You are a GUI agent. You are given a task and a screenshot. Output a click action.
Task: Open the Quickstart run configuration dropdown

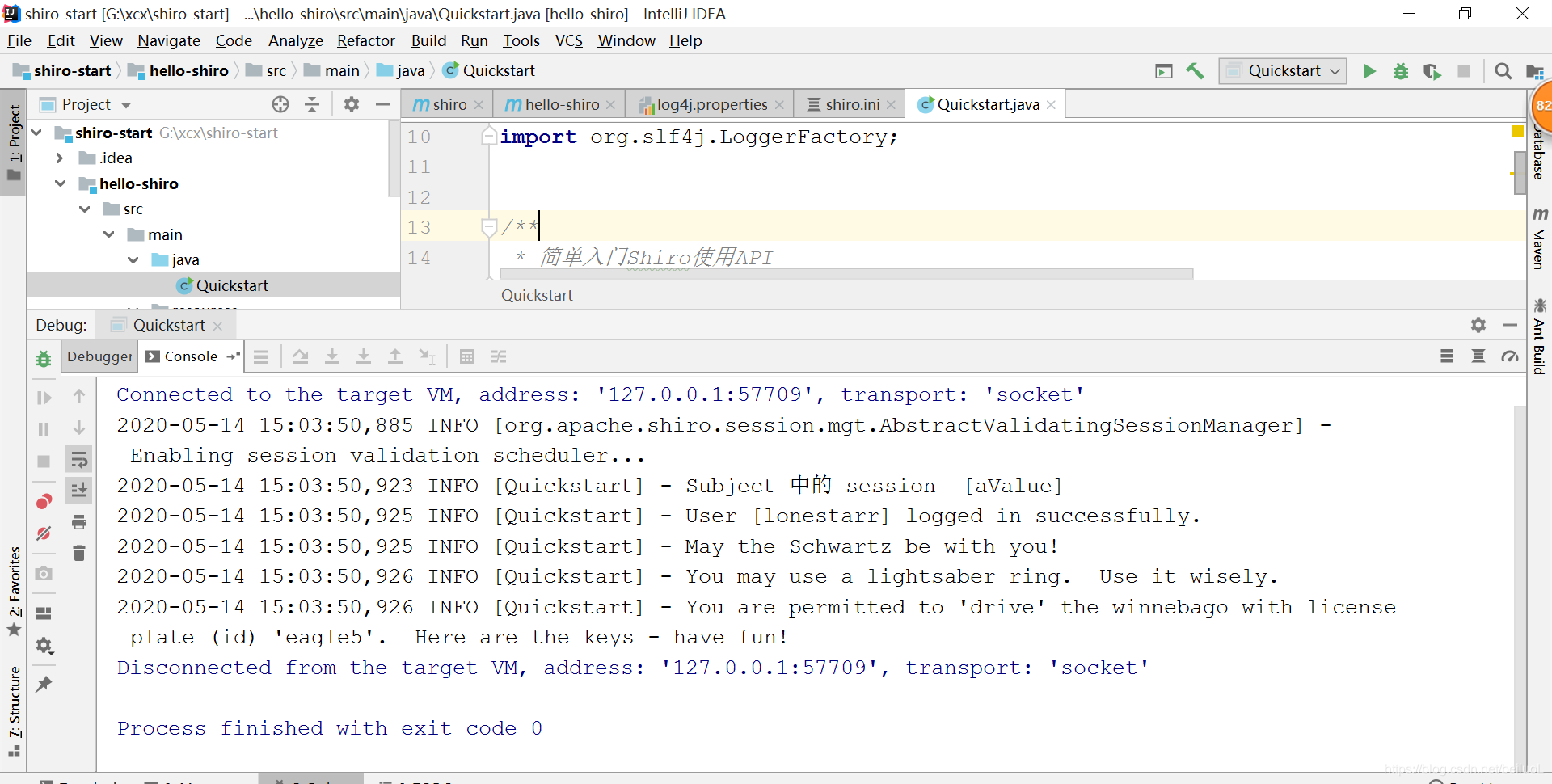tap(1284, 71)
